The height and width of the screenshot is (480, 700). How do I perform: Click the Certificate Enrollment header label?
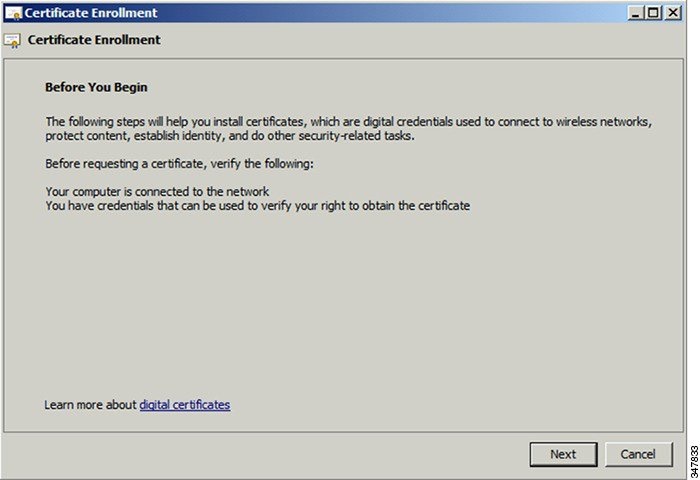pyautogui.click(x=94, y=40)
